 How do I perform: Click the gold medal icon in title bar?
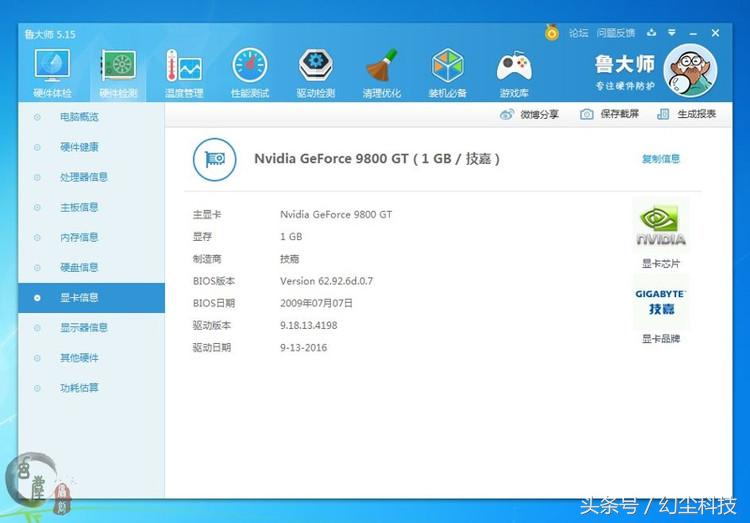tap(552, 33)
